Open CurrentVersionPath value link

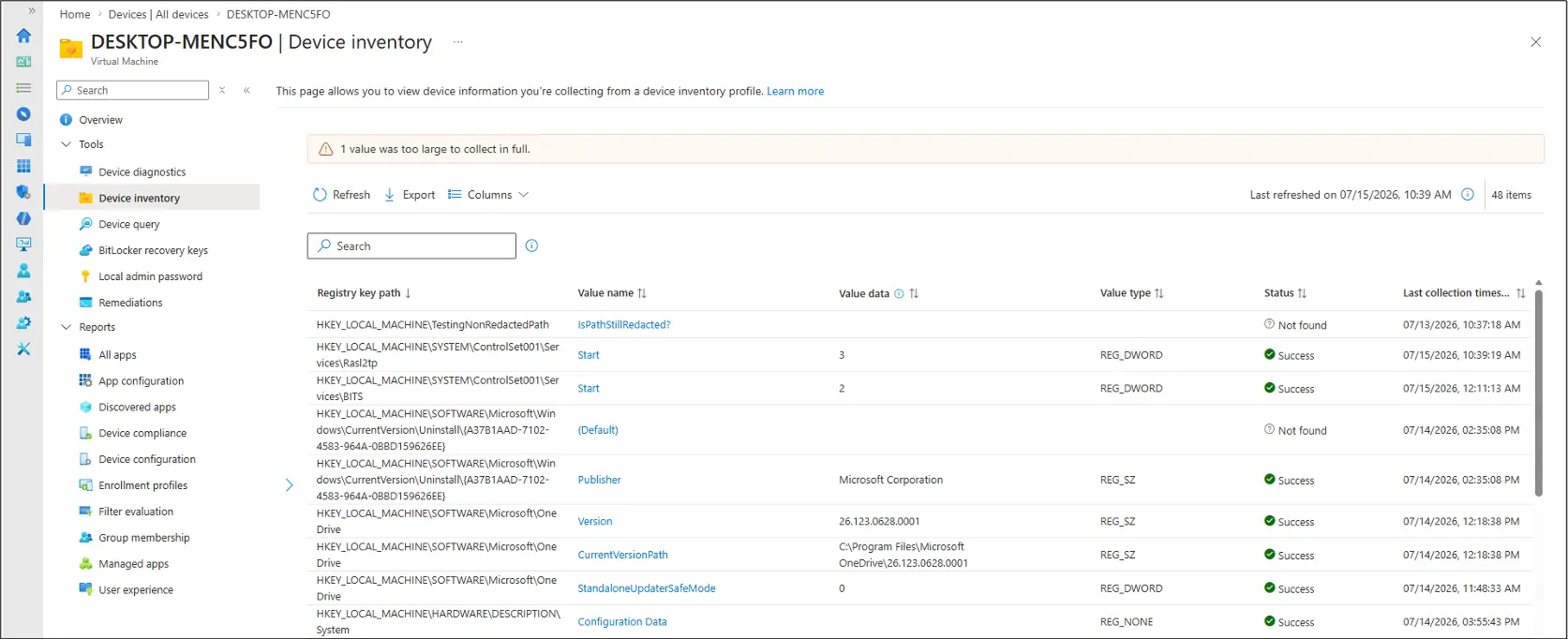point(622,555)
